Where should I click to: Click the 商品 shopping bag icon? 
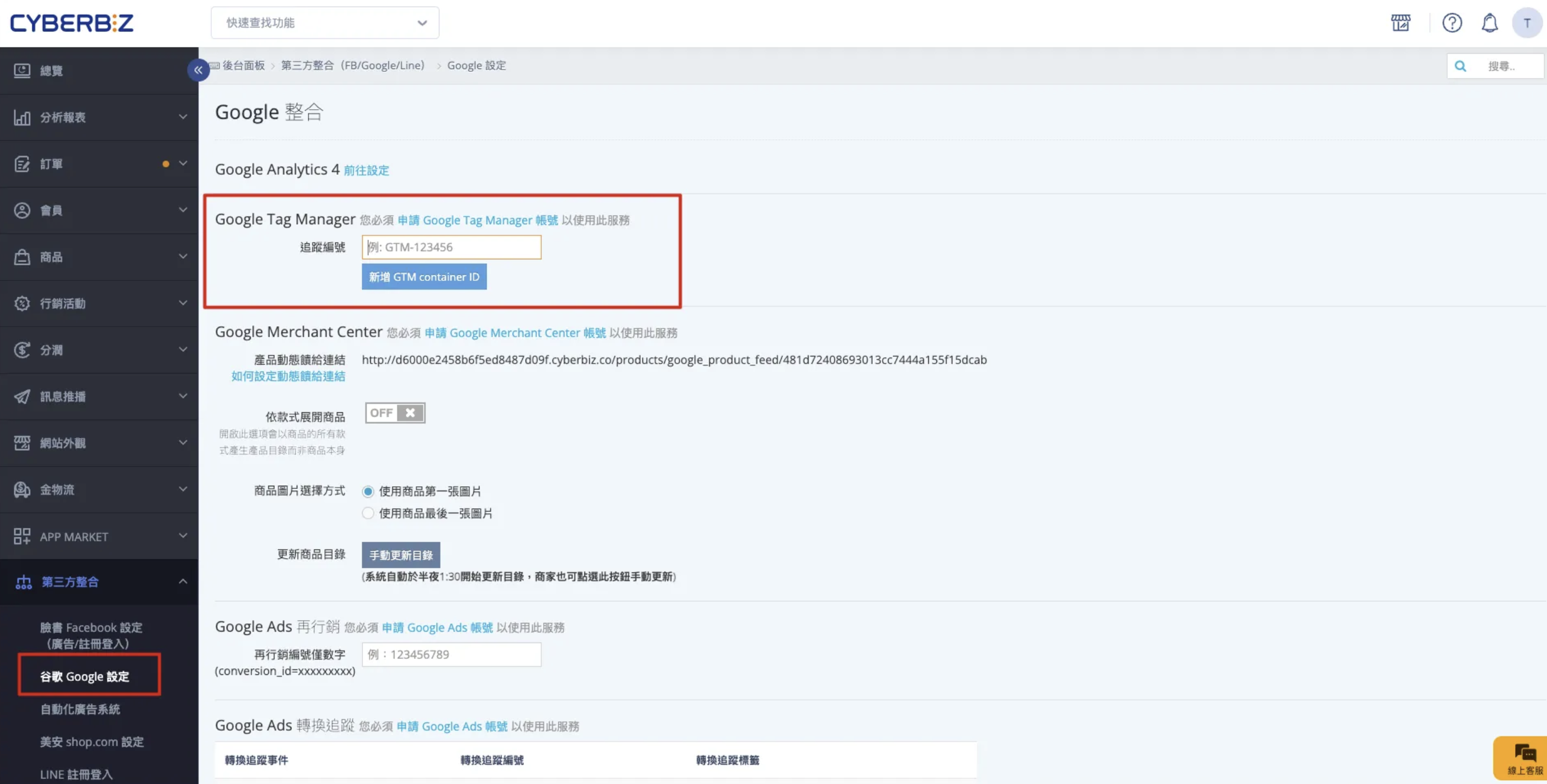22,257
